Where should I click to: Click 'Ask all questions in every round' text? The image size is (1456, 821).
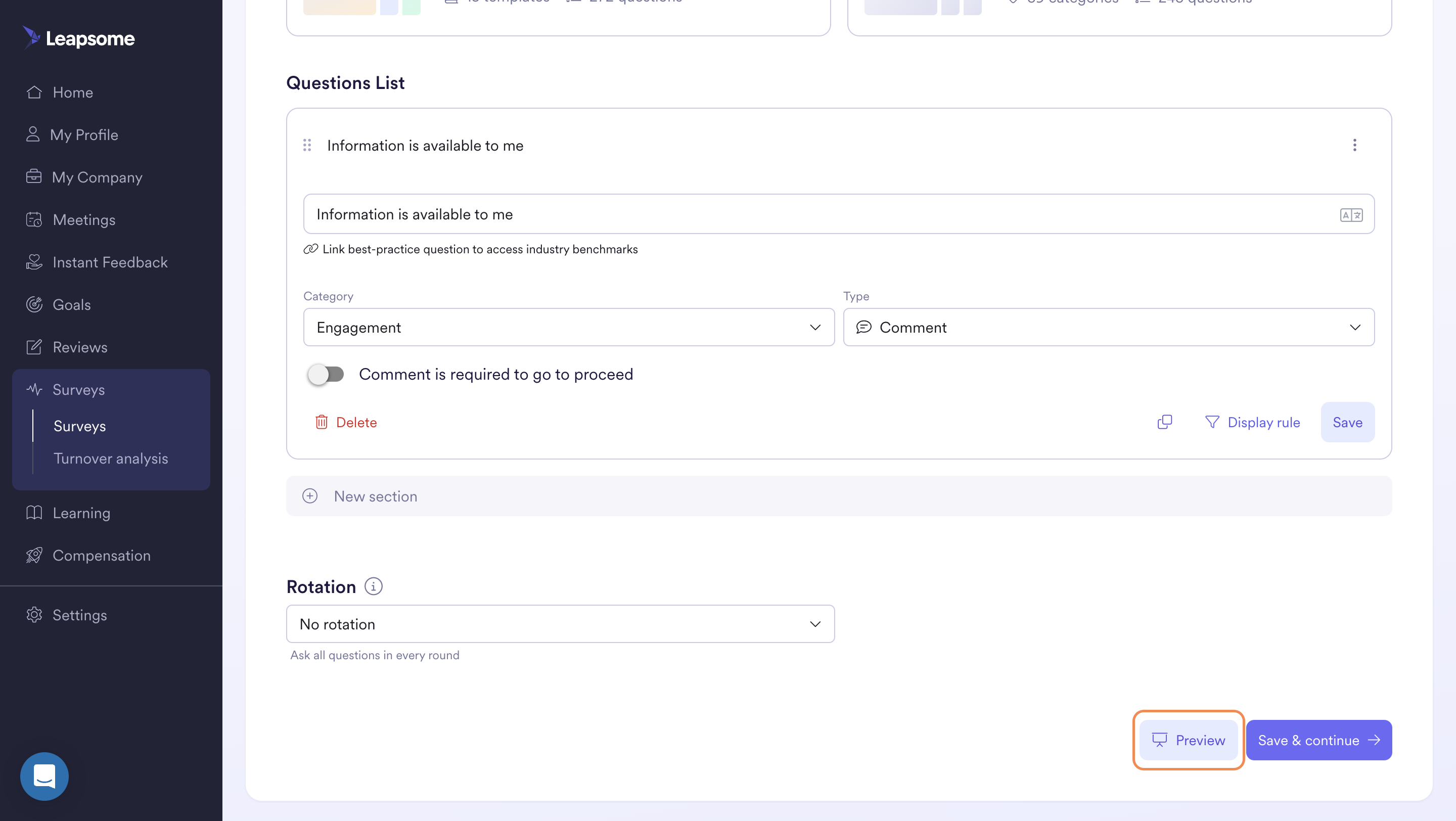375,655
